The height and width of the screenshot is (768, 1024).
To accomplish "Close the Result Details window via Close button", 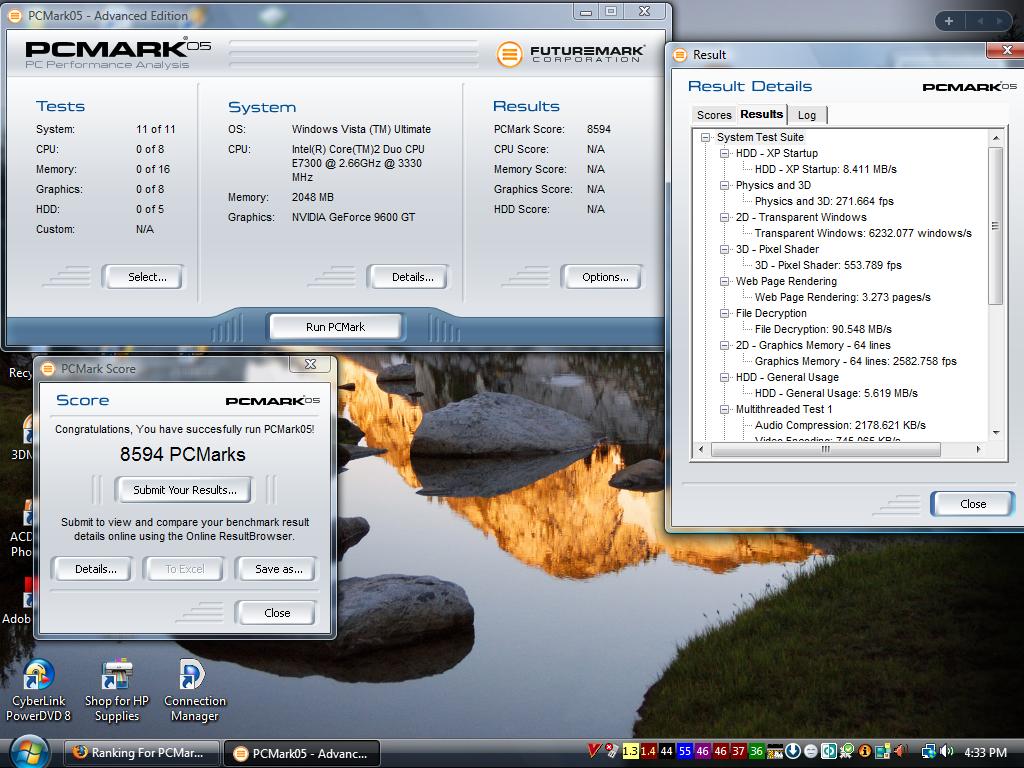I will click(x=972, y=504).
